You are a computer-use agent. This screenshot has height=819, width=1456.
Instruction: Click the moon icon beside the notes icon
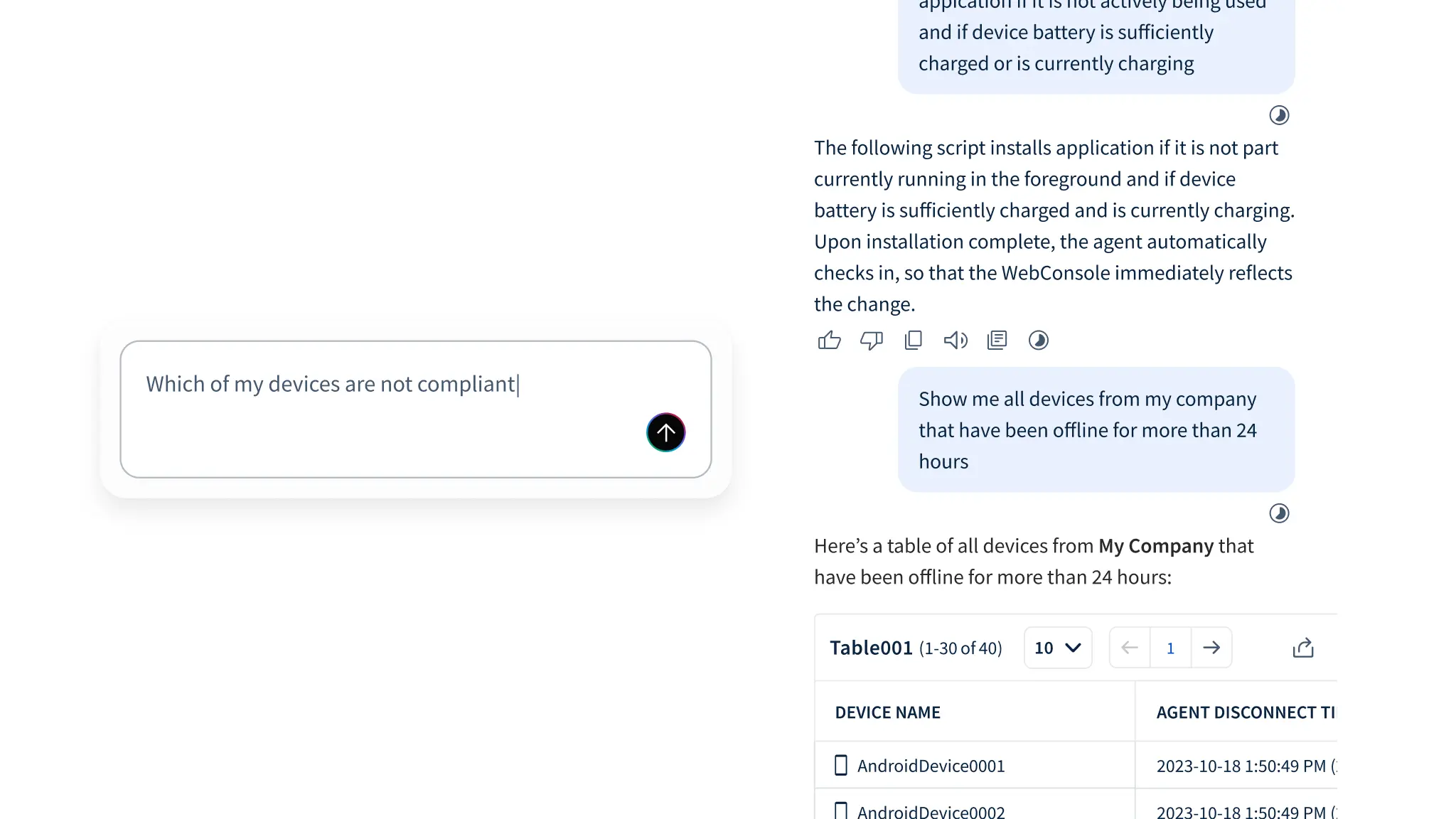[x=1039, y=341]
